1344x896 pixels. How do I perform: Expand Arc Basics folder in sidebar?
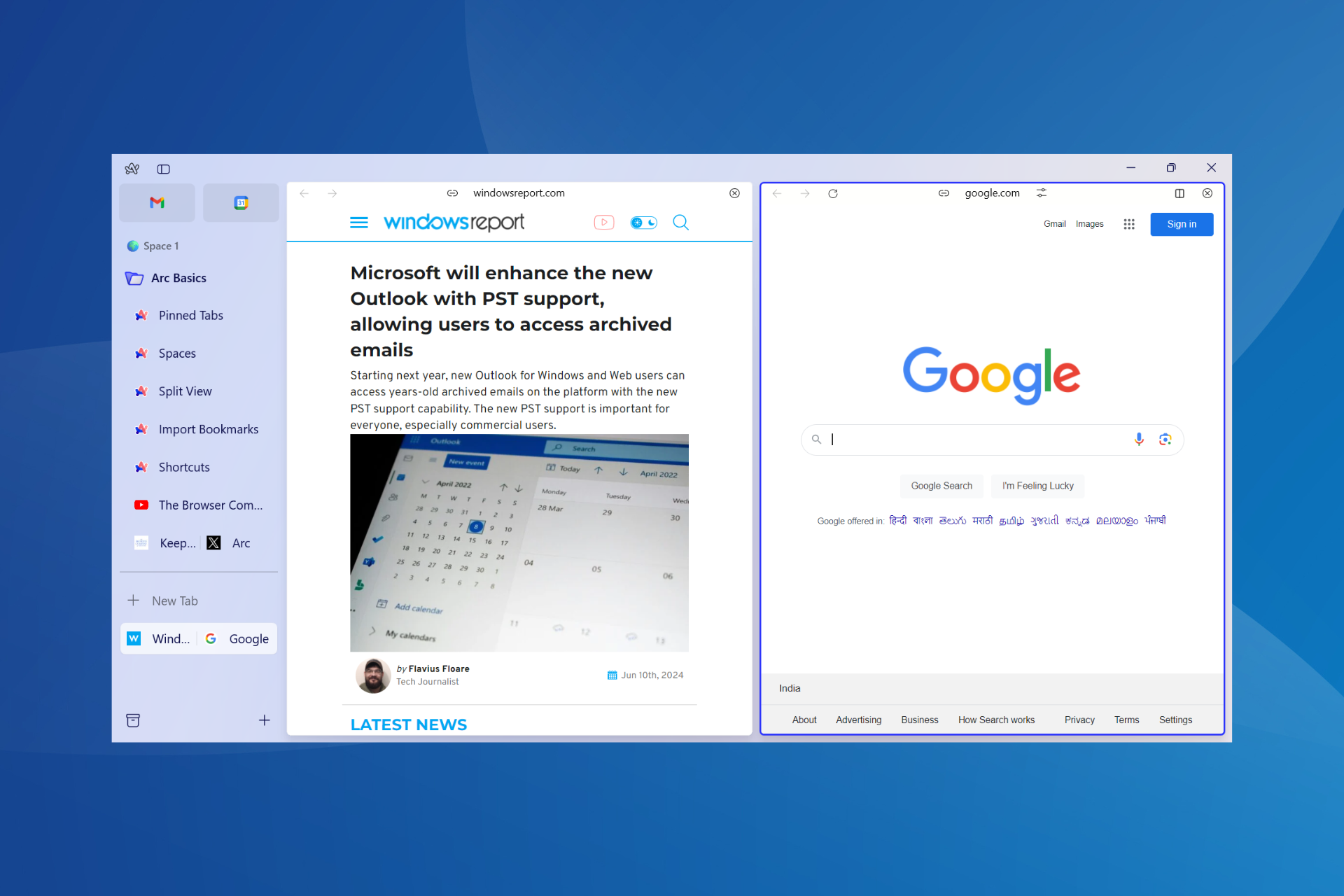click(177, 278)
